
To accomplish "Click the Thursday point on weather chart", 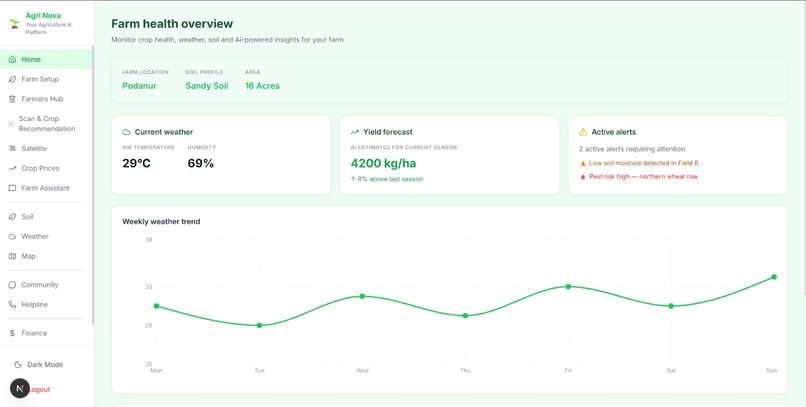I will pos(465,316).
